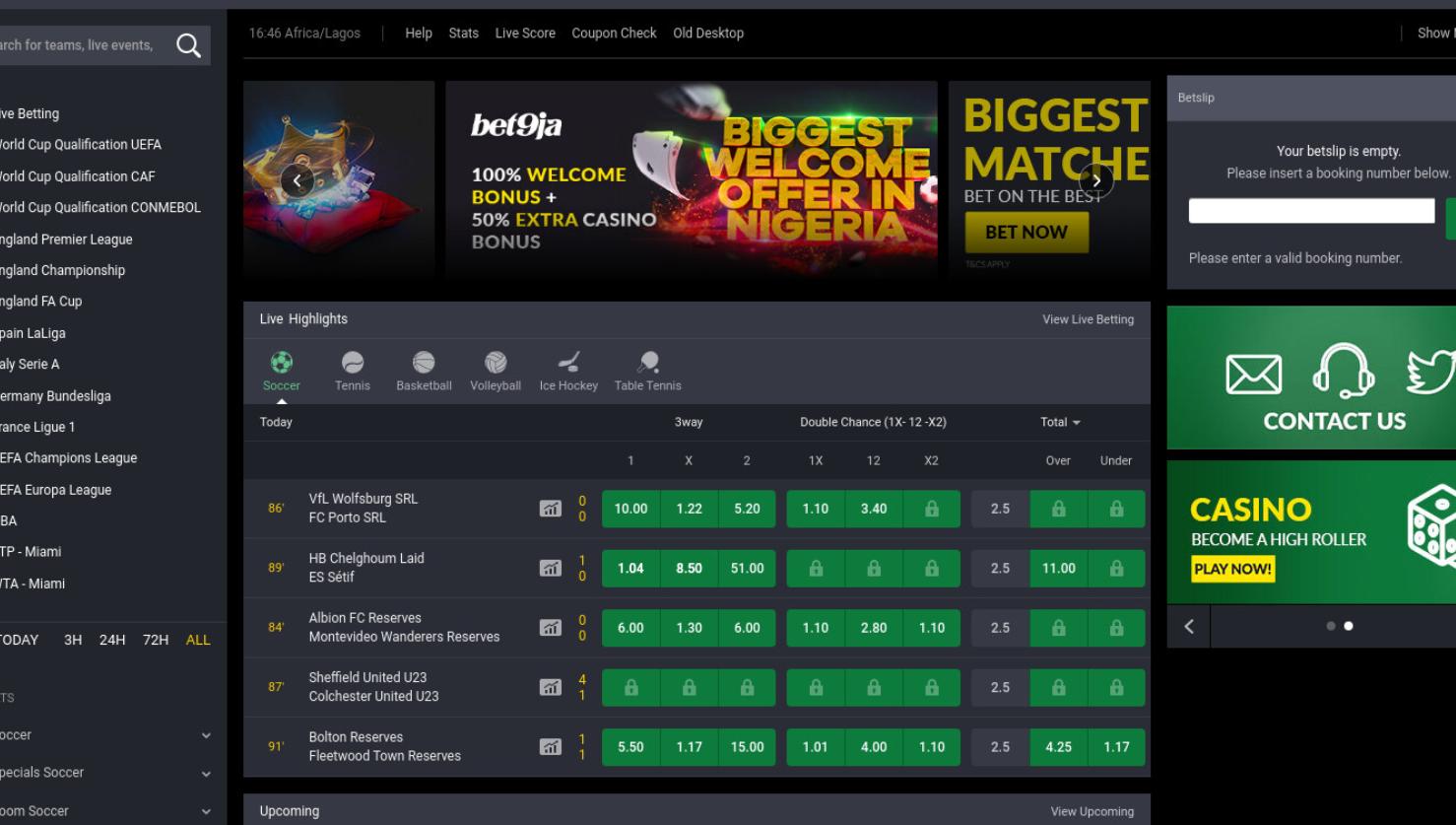Open stats icon for VfL Wolfsburg SRL match
The height and width of the screenshot is (825, 1456).
point(550,509)
